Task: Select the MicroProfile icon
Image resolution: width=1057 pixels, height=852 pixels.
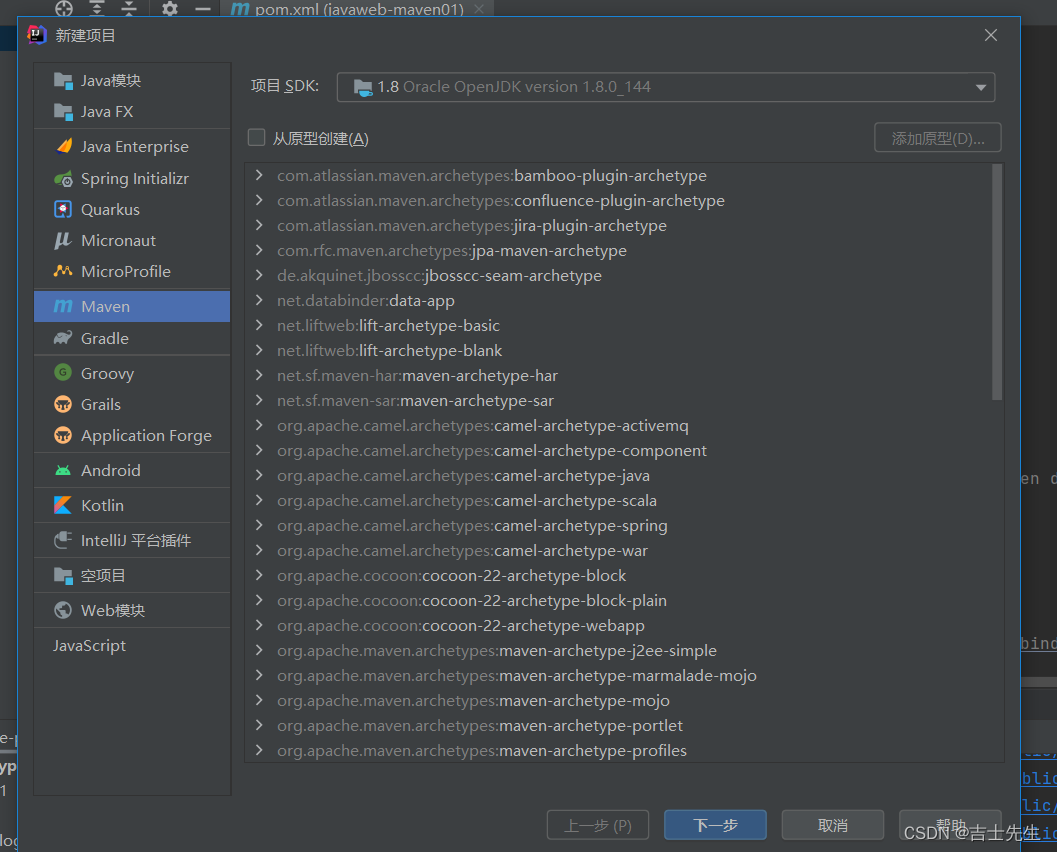Action: tap(63, 272)
